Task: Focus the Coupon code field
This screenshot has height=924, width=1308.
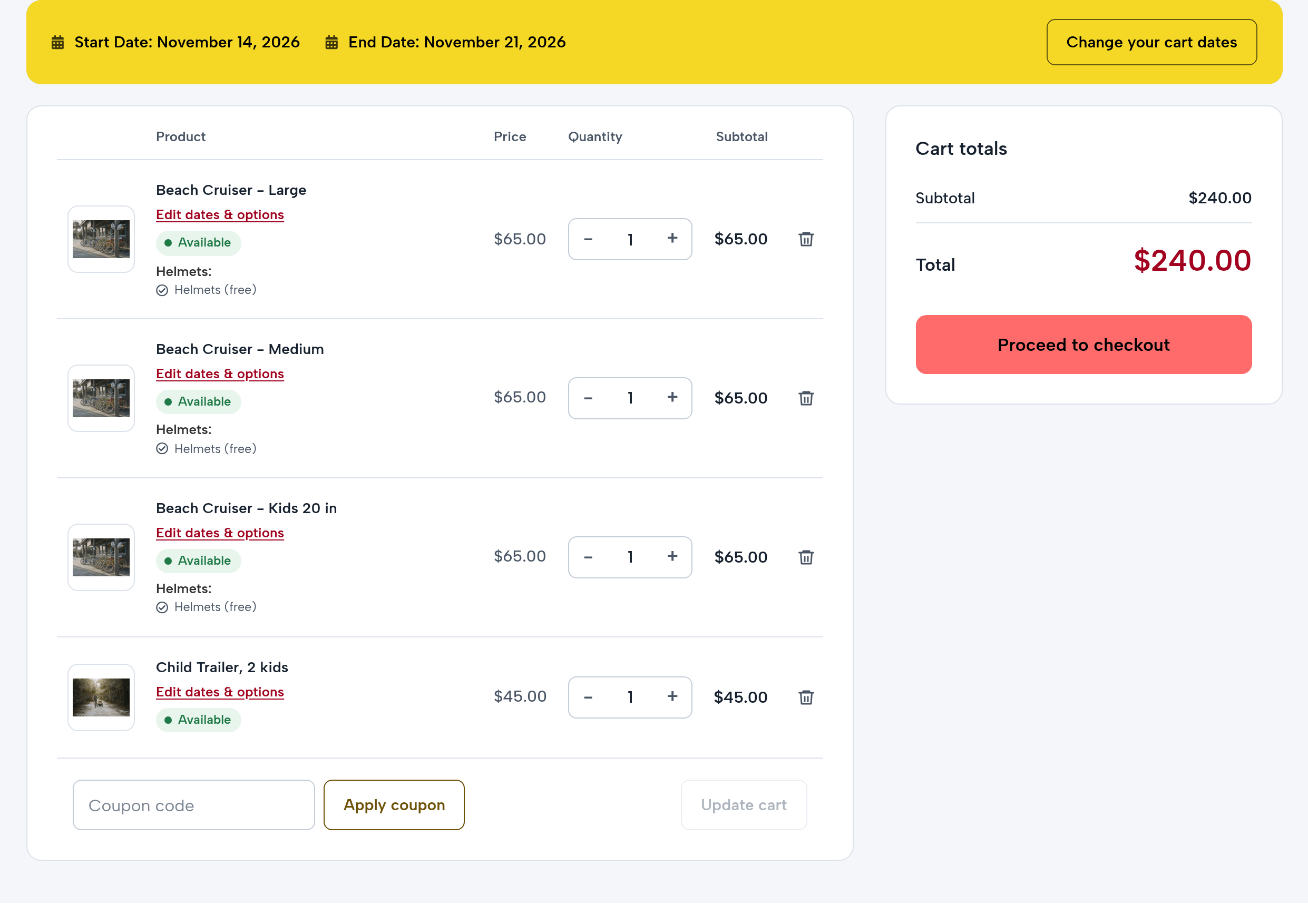Action: (x=194, y=804)
